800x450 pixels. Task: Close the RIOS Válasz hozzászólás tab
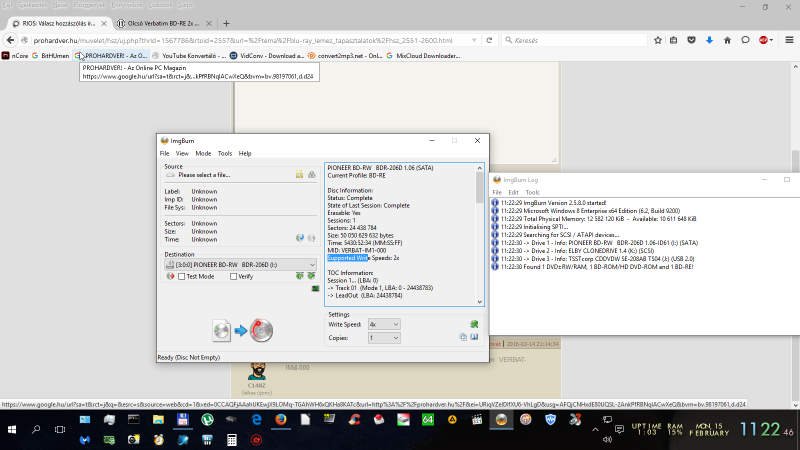tap(104, 23)
